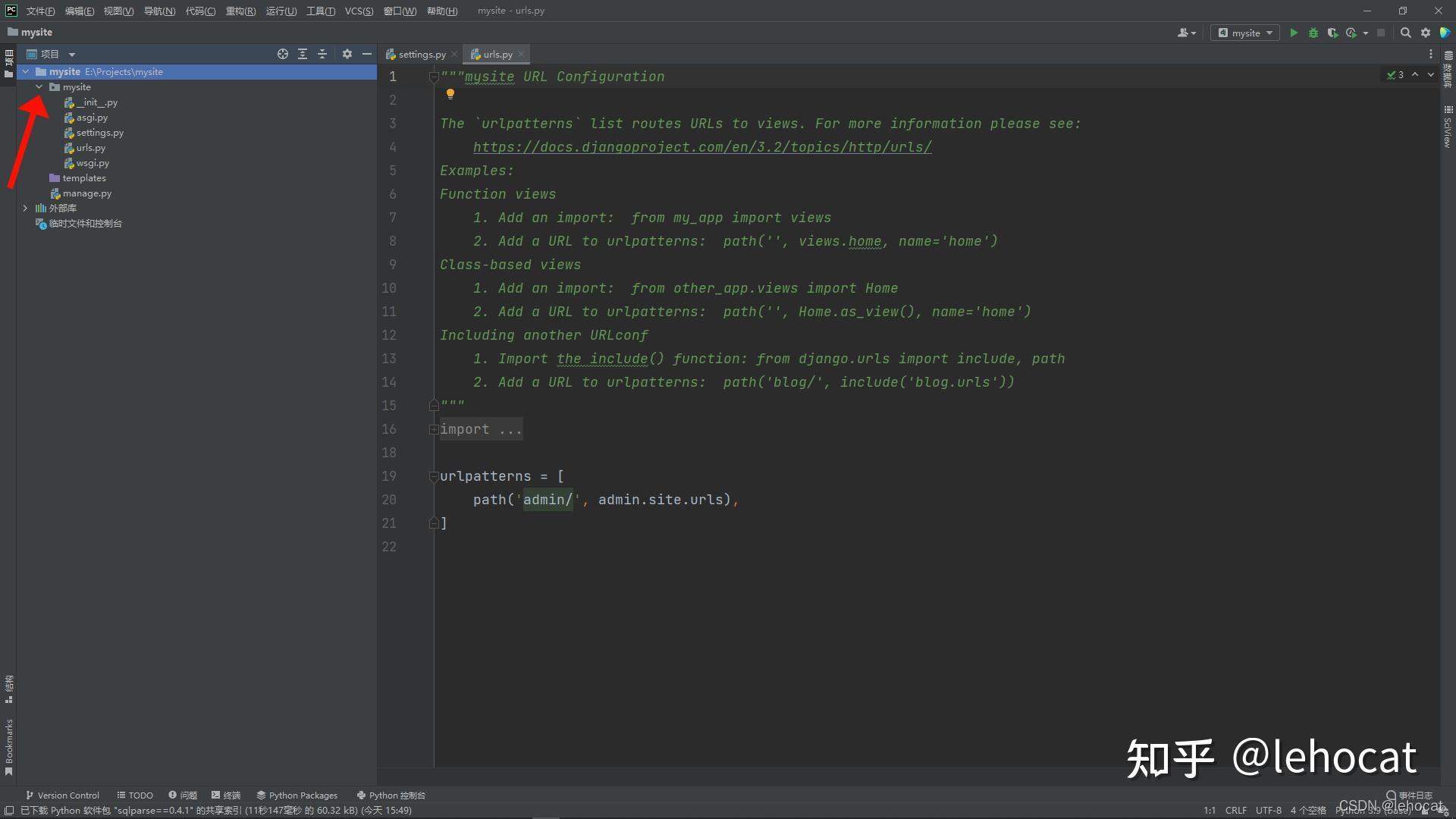This screenshot has width=1456, height=819.
Task: Expand the 外部库 external libraries node
Action: 25,208
